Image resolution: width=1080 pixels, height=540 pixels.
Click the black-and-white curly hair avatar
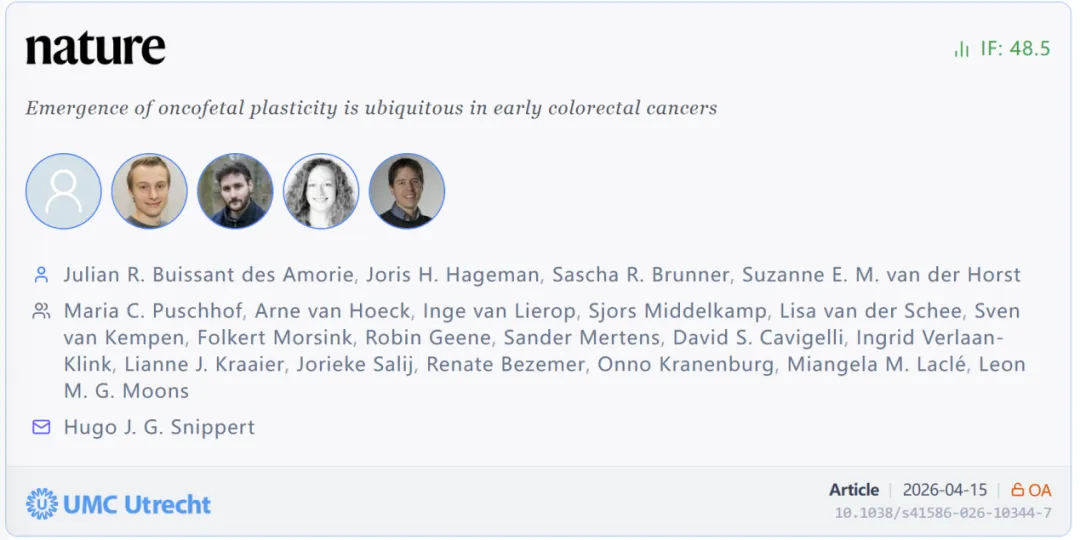coord(321,191)
